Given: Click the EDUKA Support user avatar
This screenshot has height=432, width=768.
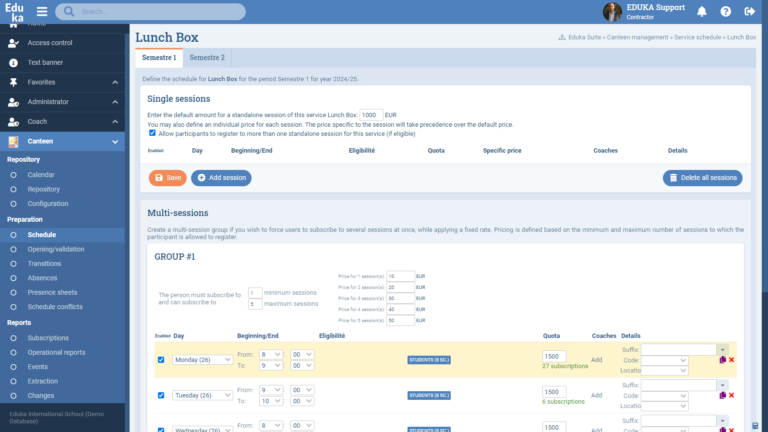Looking at the screenshot, I should pyautogui.click(x=612, y=12).
